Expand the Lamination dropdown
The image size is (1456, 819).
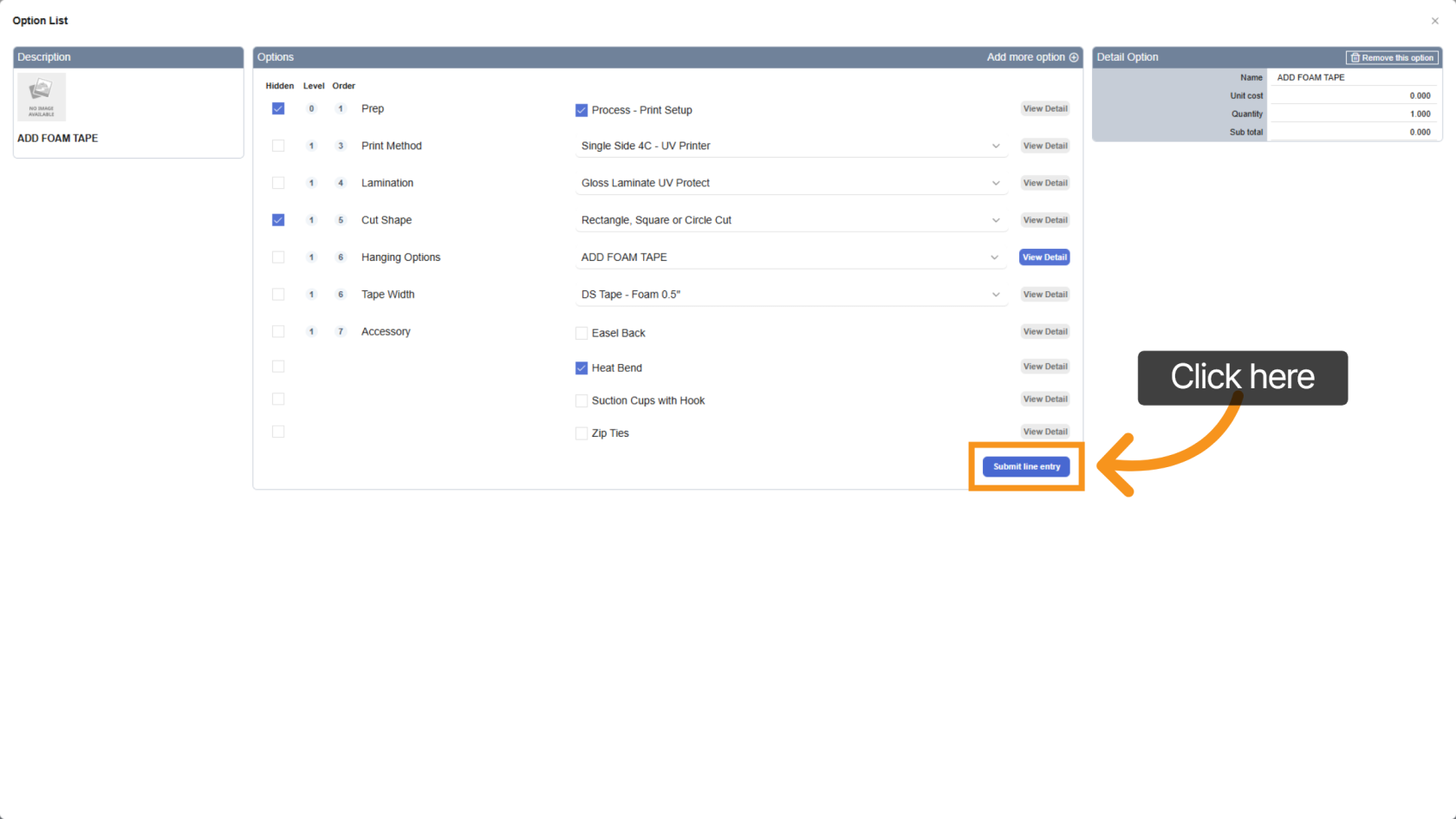coord(790,183)
